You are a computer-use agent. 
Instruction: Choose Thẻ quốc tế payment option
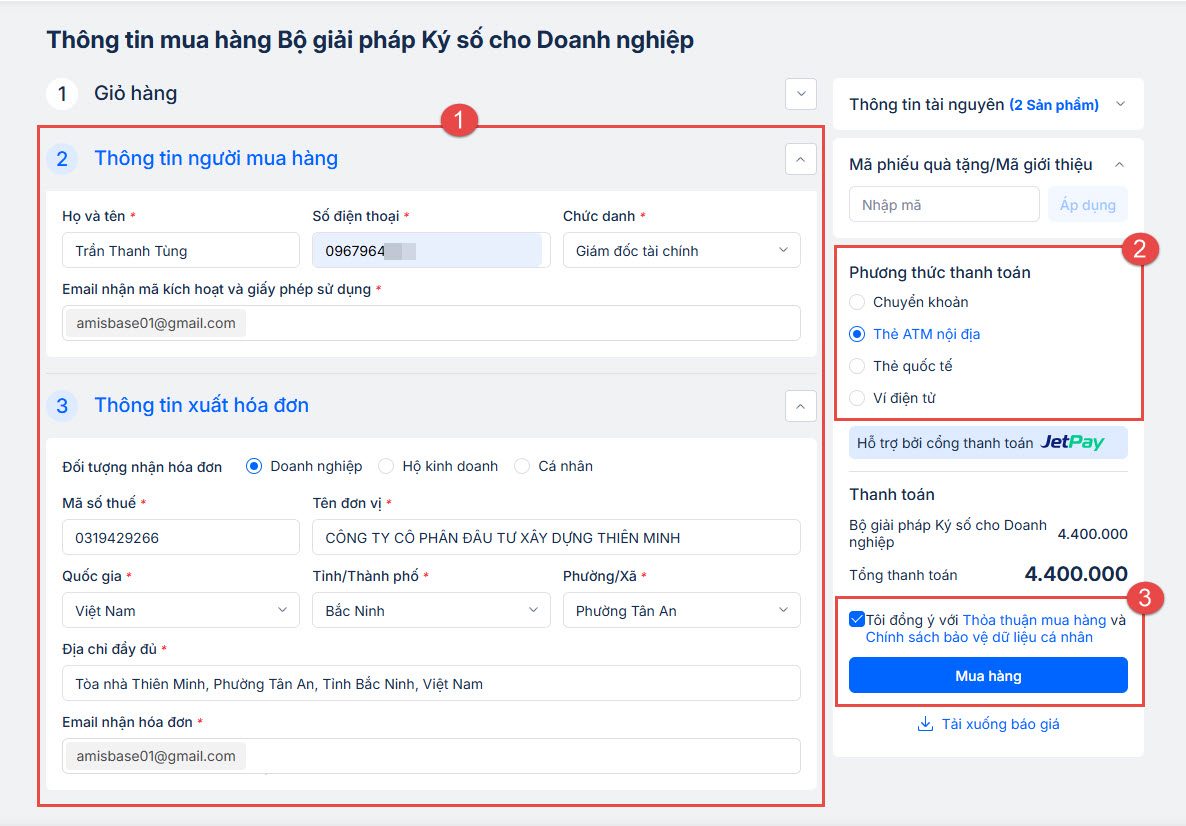click(x=857, y=366)
